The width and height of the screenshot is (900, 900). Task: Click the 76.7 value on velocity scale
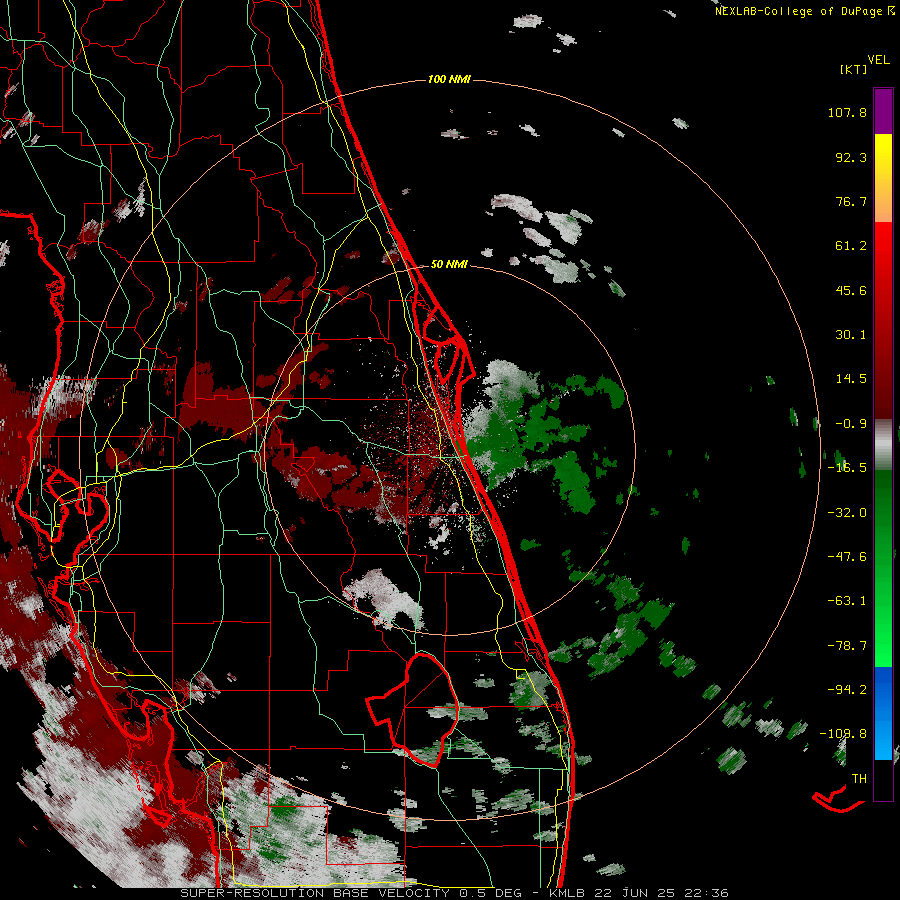coord(851,201)
